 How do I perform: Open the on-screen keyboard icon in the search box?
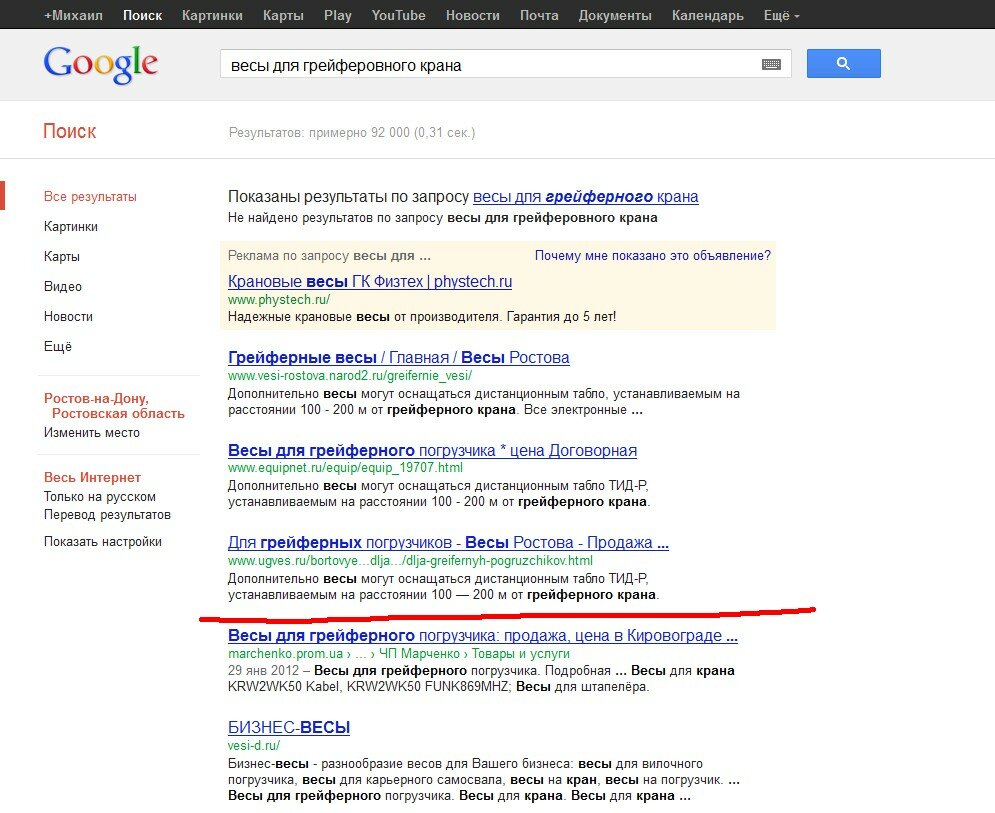click(771, 64)
